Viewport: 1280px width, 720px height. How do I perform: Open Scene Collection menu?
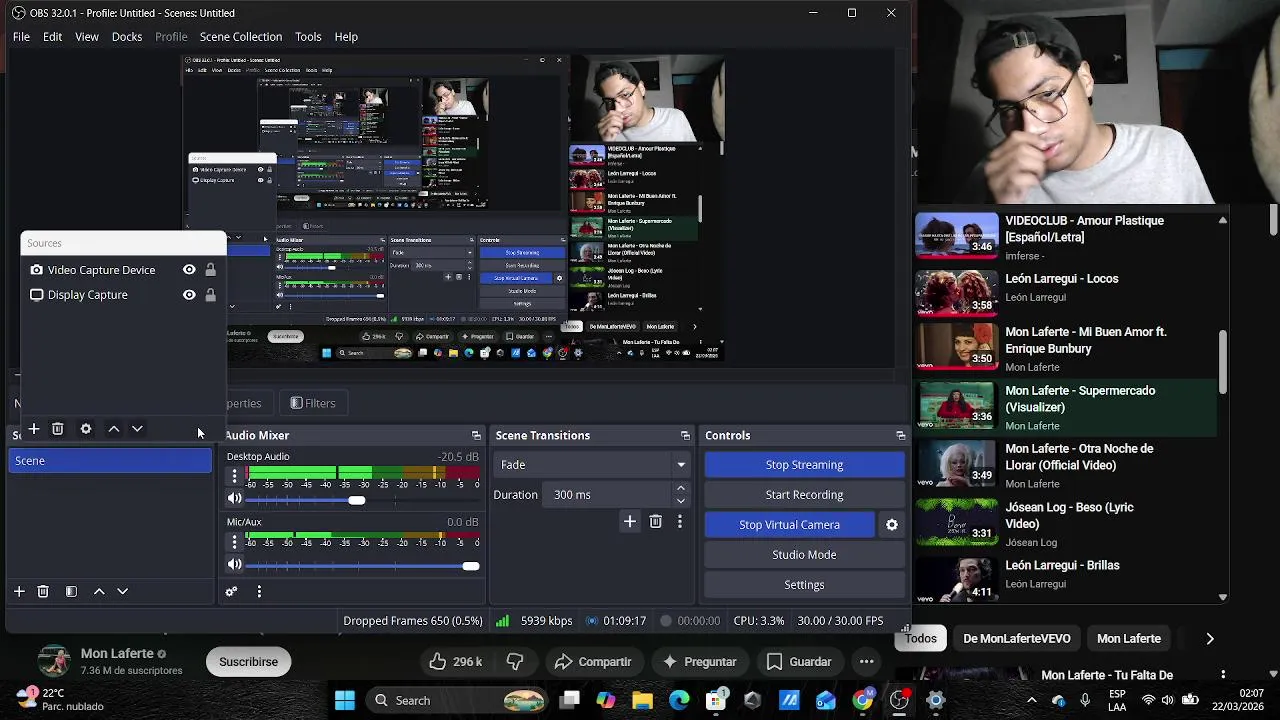241,37
